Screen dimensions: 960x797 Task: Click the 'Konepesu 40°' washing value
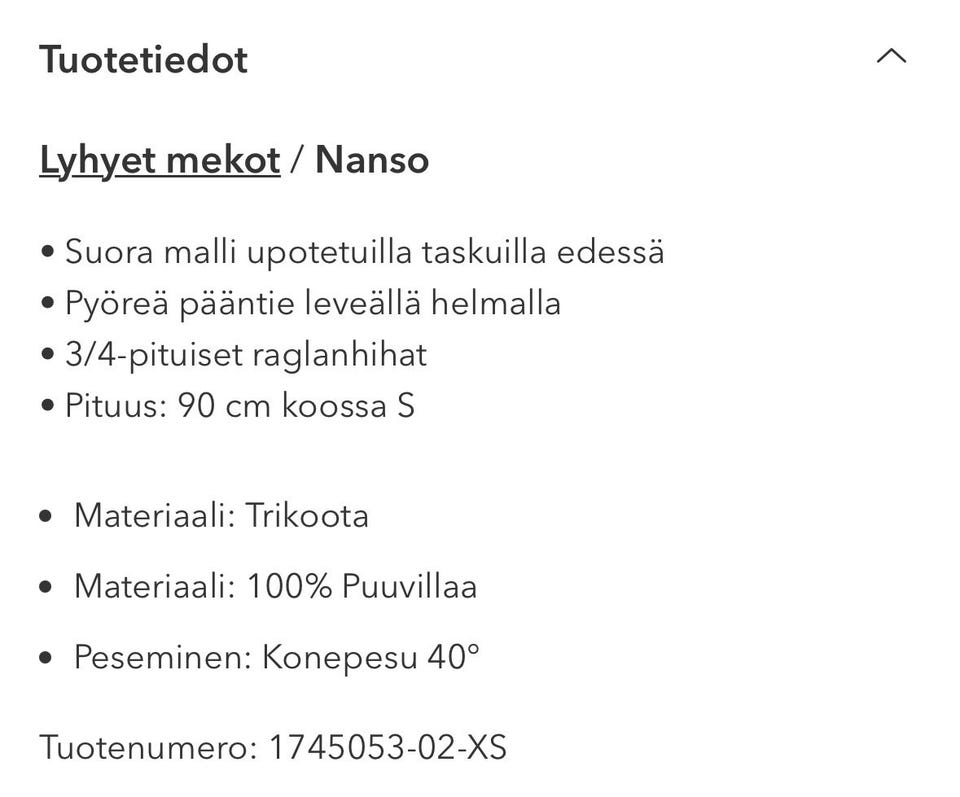tap(371, 657)
